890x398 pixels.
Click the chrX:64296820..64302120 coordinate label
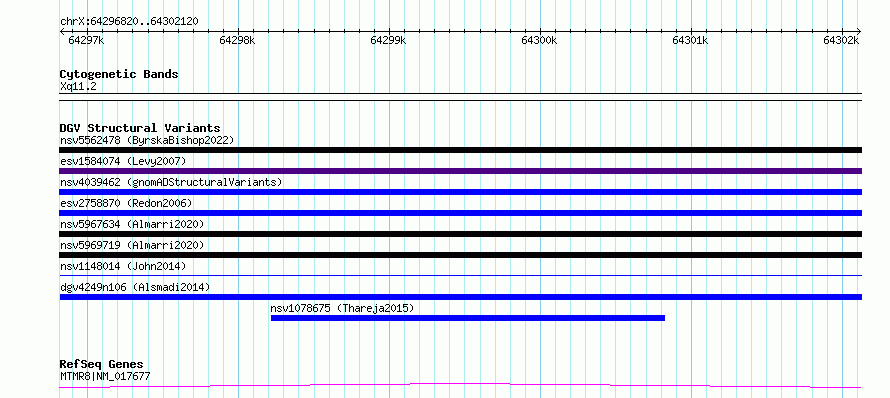click(x=129, y=22)
